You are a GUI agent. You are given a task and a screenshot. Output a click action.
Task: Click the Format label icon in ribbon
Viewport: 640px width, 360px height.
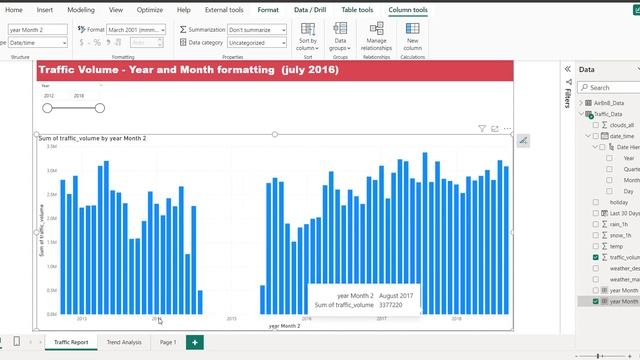[x=81, y=29]
